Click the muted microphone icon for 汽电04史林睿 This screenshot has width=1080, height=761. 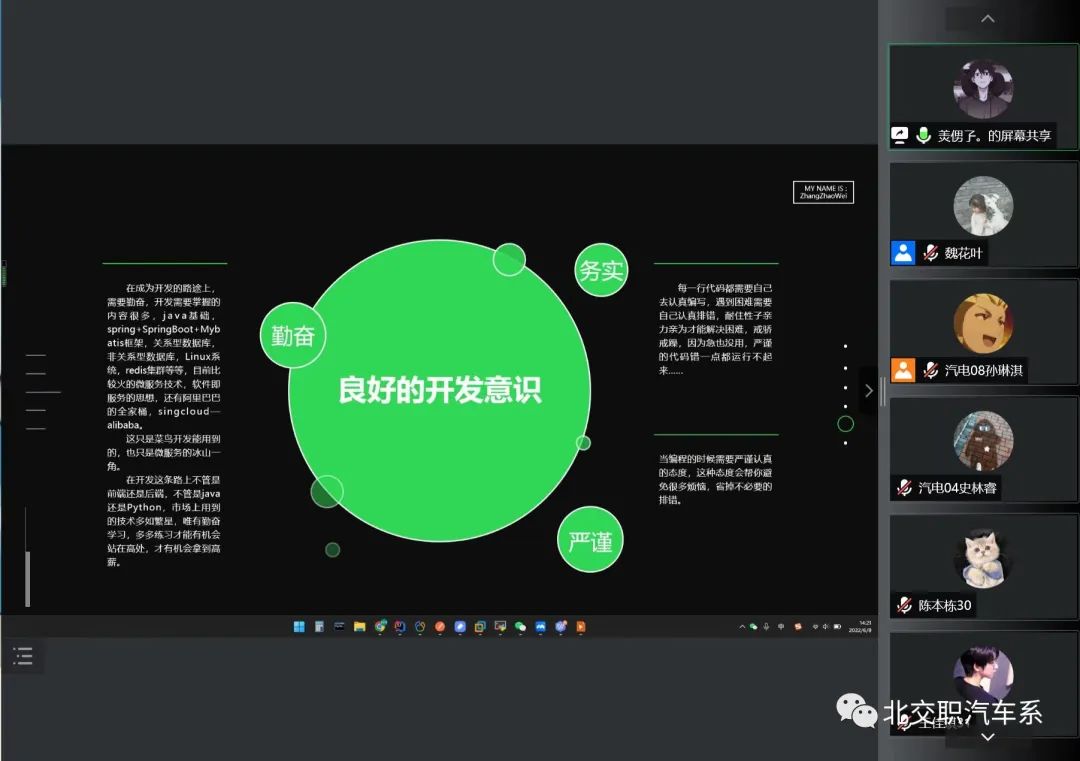click(904, 488)
